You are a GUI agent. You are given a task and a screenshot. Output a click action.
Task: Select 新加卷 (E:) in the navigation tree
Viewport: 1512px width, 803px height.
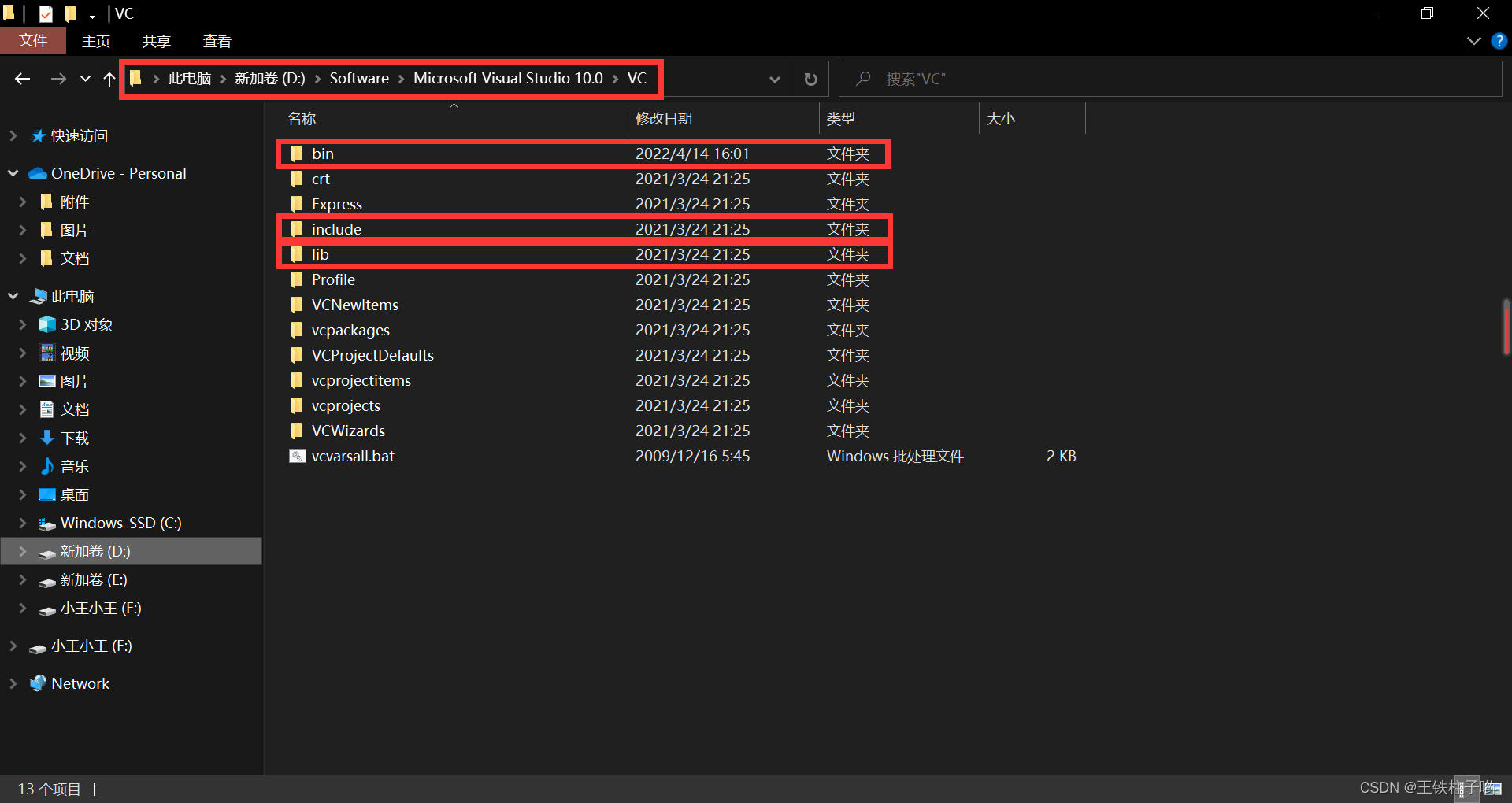coord(94,579)
